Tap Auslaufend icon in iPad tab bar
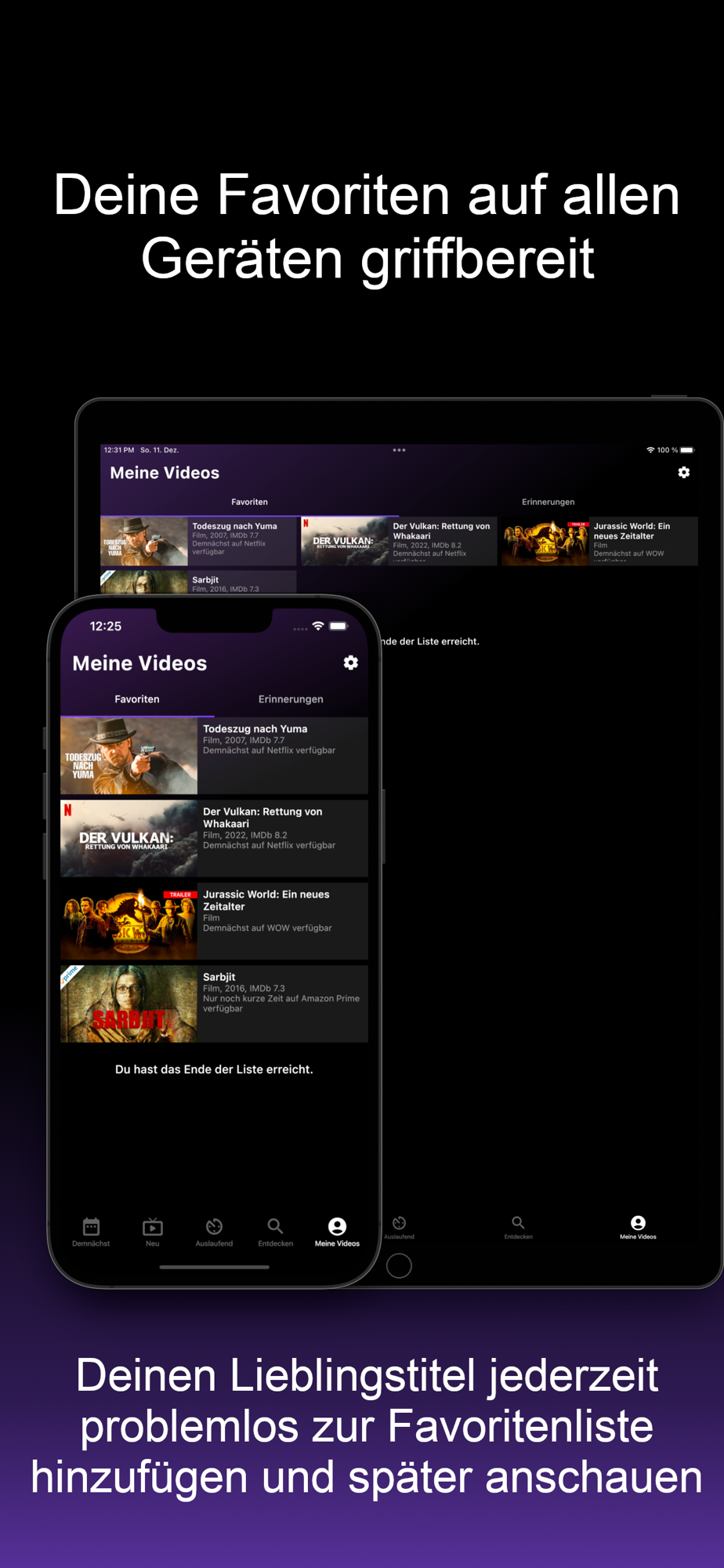The width and height of the screenshot is (724, 1568). tap(399, 1222)
